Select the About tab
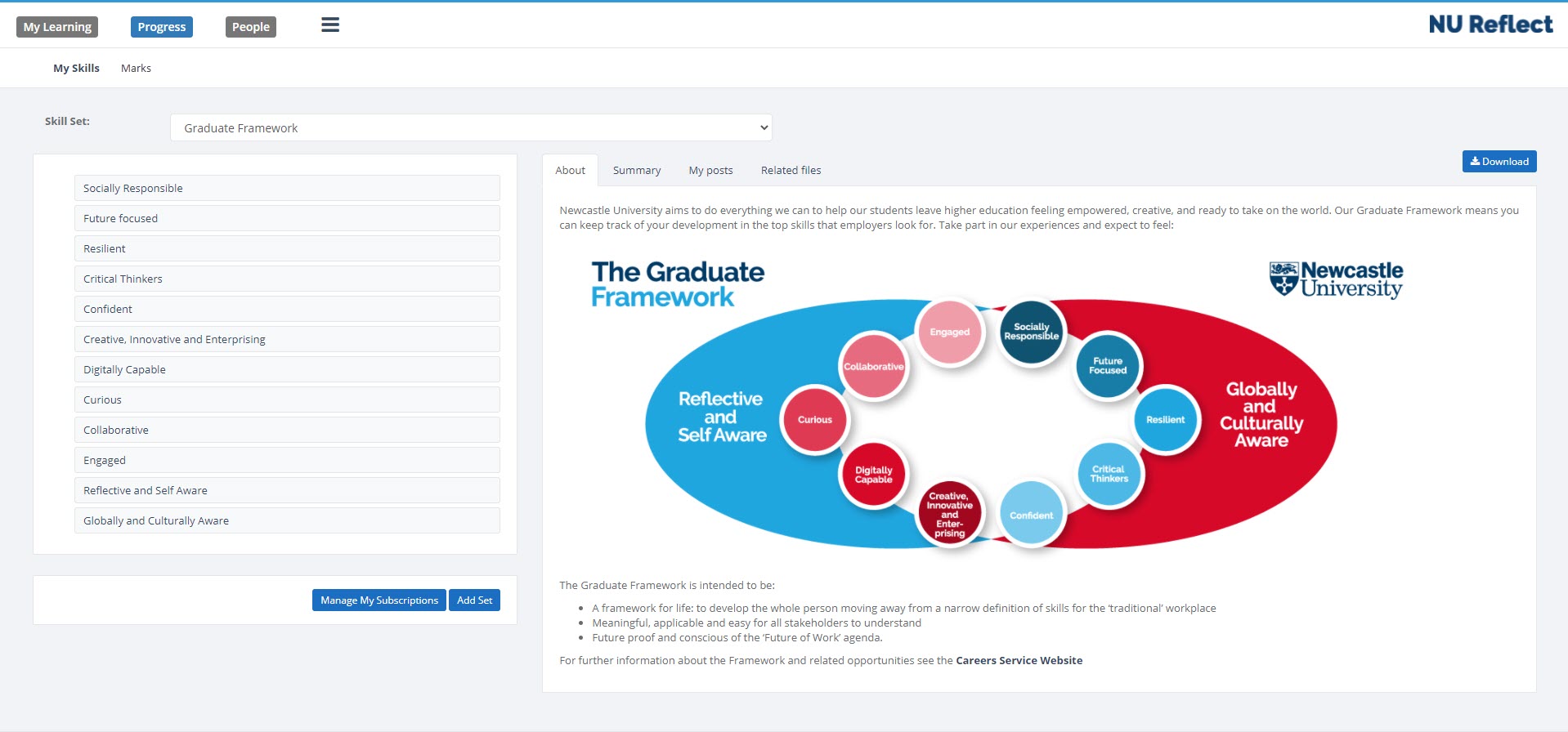This screenshot has height=732, width=1568. 570,170
